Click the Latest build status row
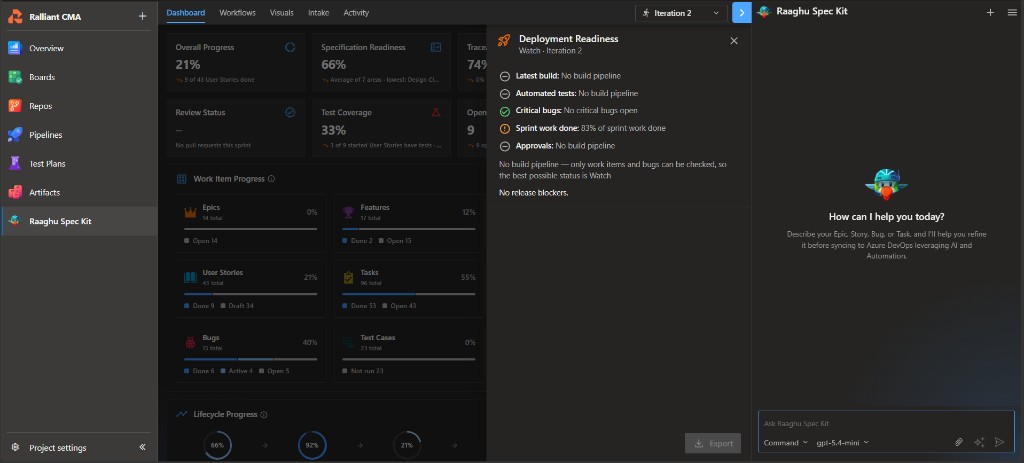 coord(560,76)
